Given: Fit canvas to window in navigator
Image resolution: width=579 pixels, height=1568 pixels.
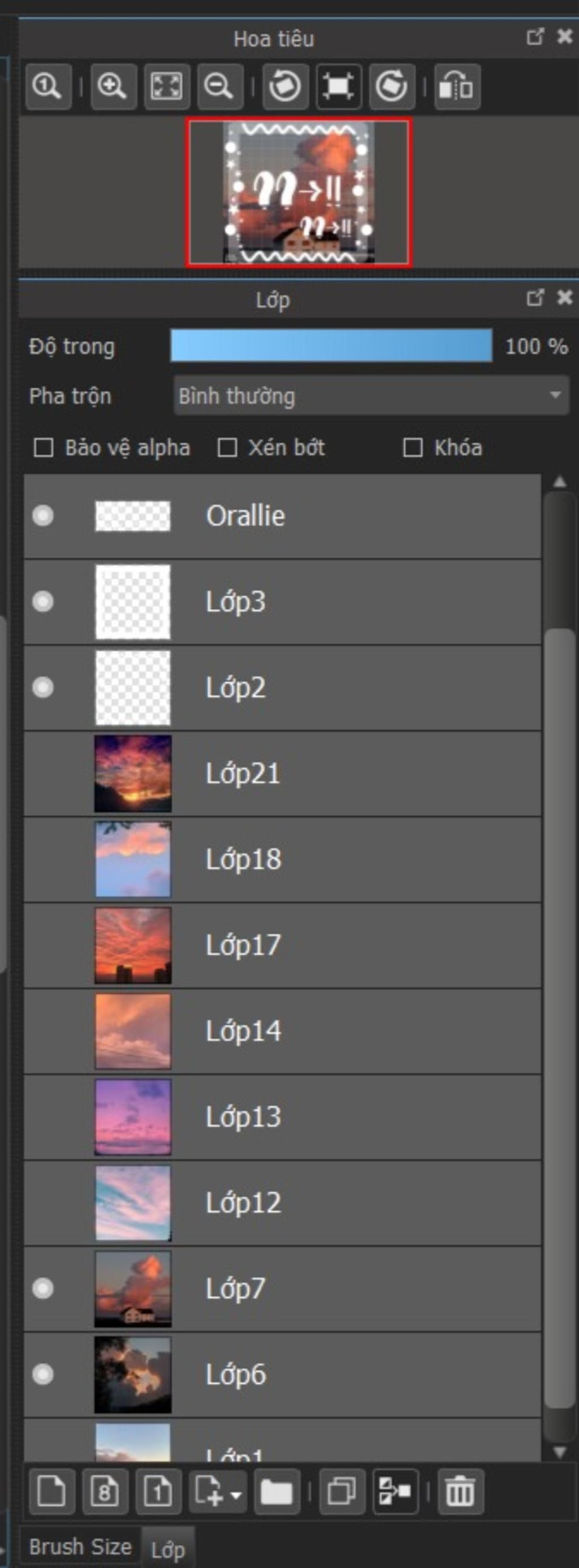Looking at the screenshot, I should tap(166, 86).
